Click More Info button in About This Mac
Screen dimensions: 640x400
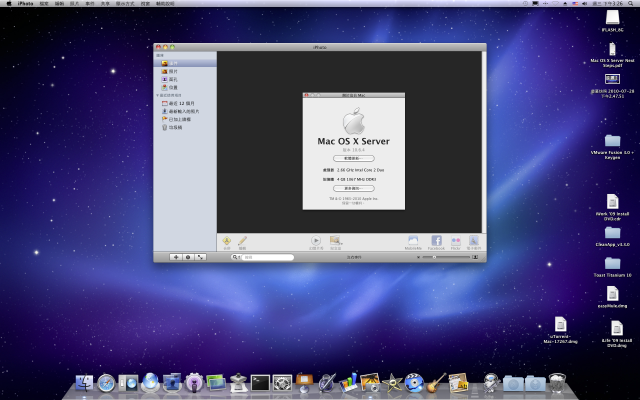[x=353, y=189]
